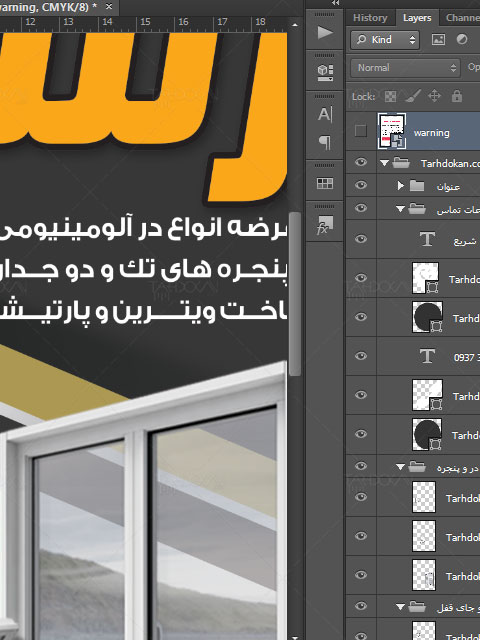Expand the عنوان group
The height and width of the screenshot is (640, 480).
[x=400, y=186]
